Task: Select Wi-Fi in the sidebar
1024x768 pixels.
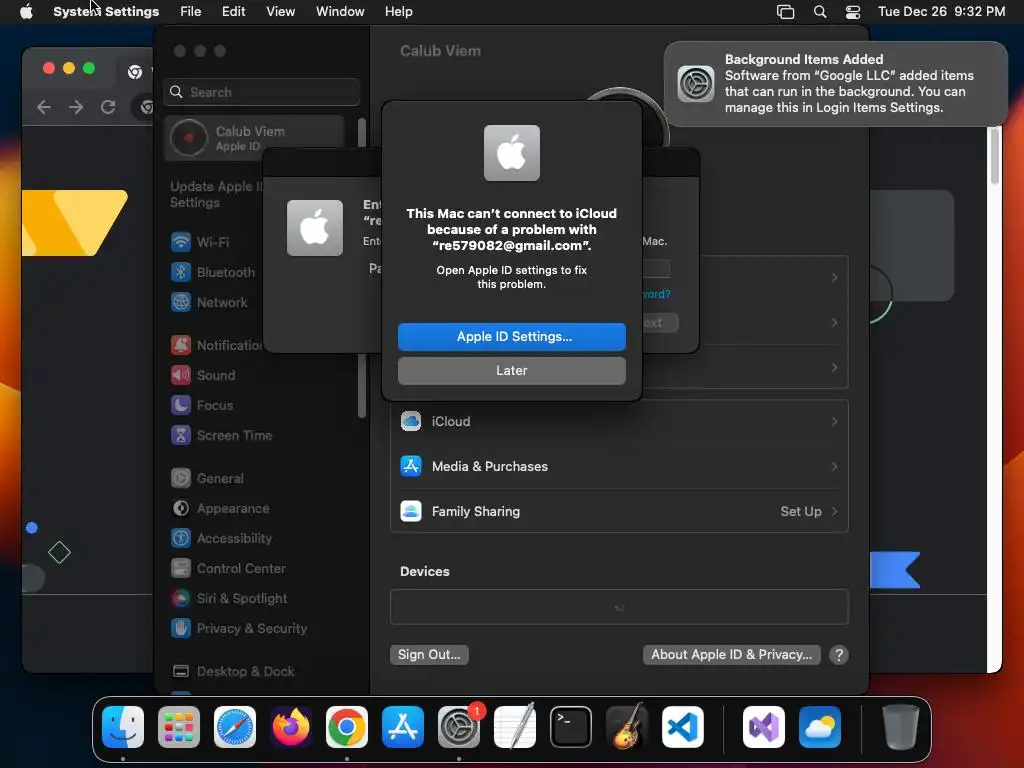Action: [200, 242]
